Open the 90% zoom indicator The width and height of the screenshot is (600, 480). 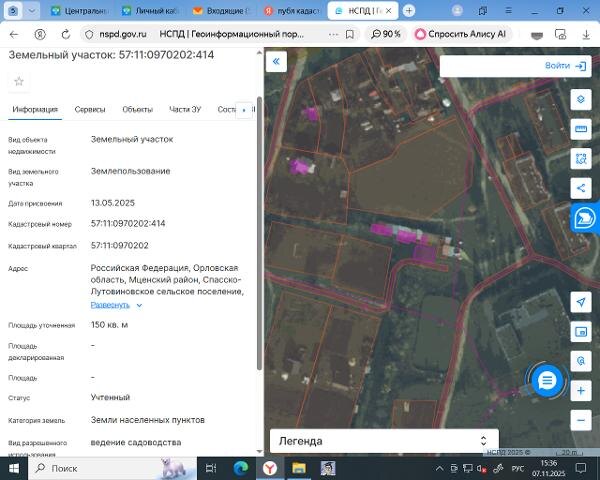386,34
